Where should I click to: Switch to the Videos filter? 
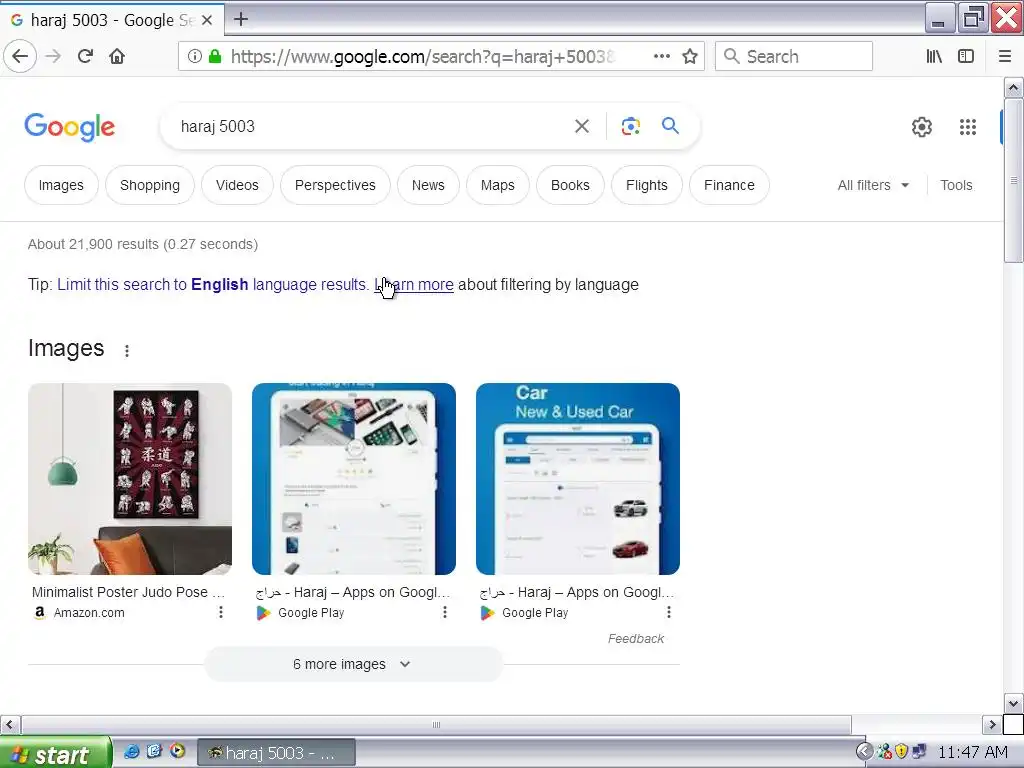237,185
